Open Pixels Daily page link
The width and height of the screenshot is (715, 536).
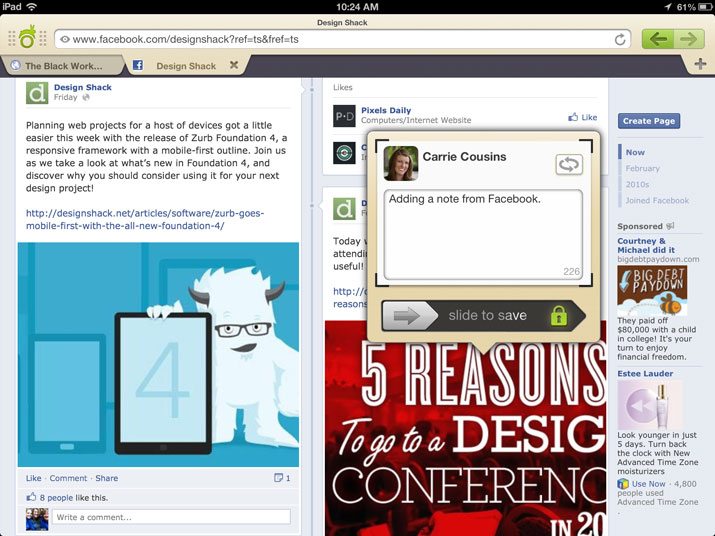(386, 110)
